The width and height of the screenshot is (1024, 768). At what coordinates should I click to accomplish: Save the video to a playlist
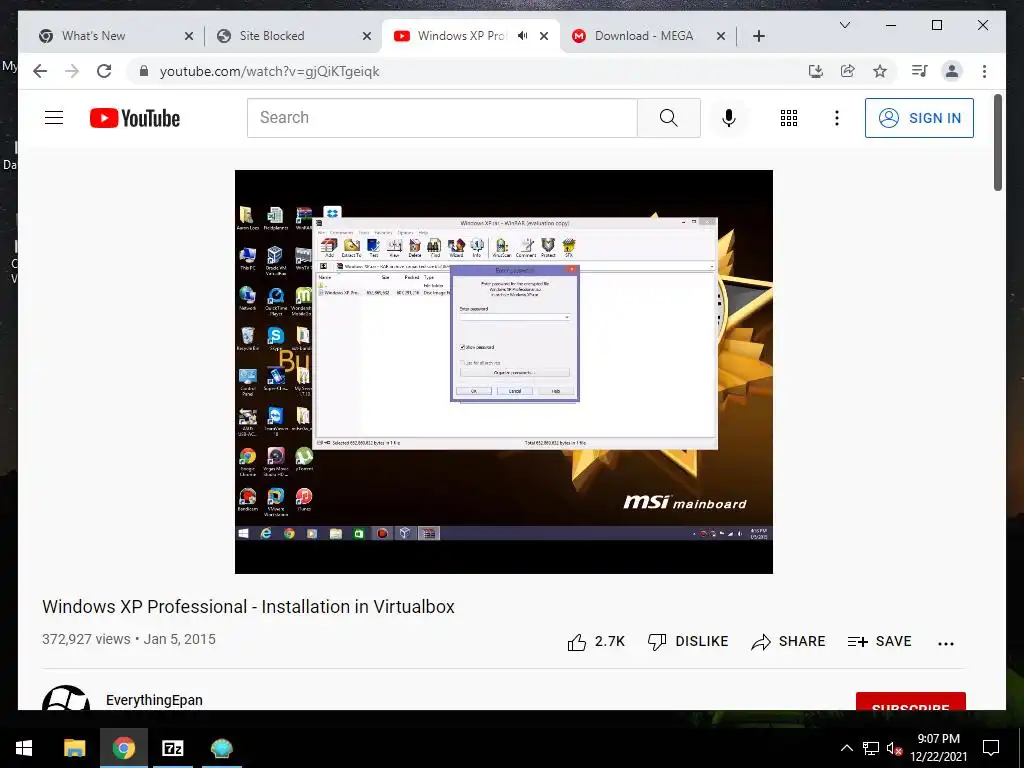[879, 642]
